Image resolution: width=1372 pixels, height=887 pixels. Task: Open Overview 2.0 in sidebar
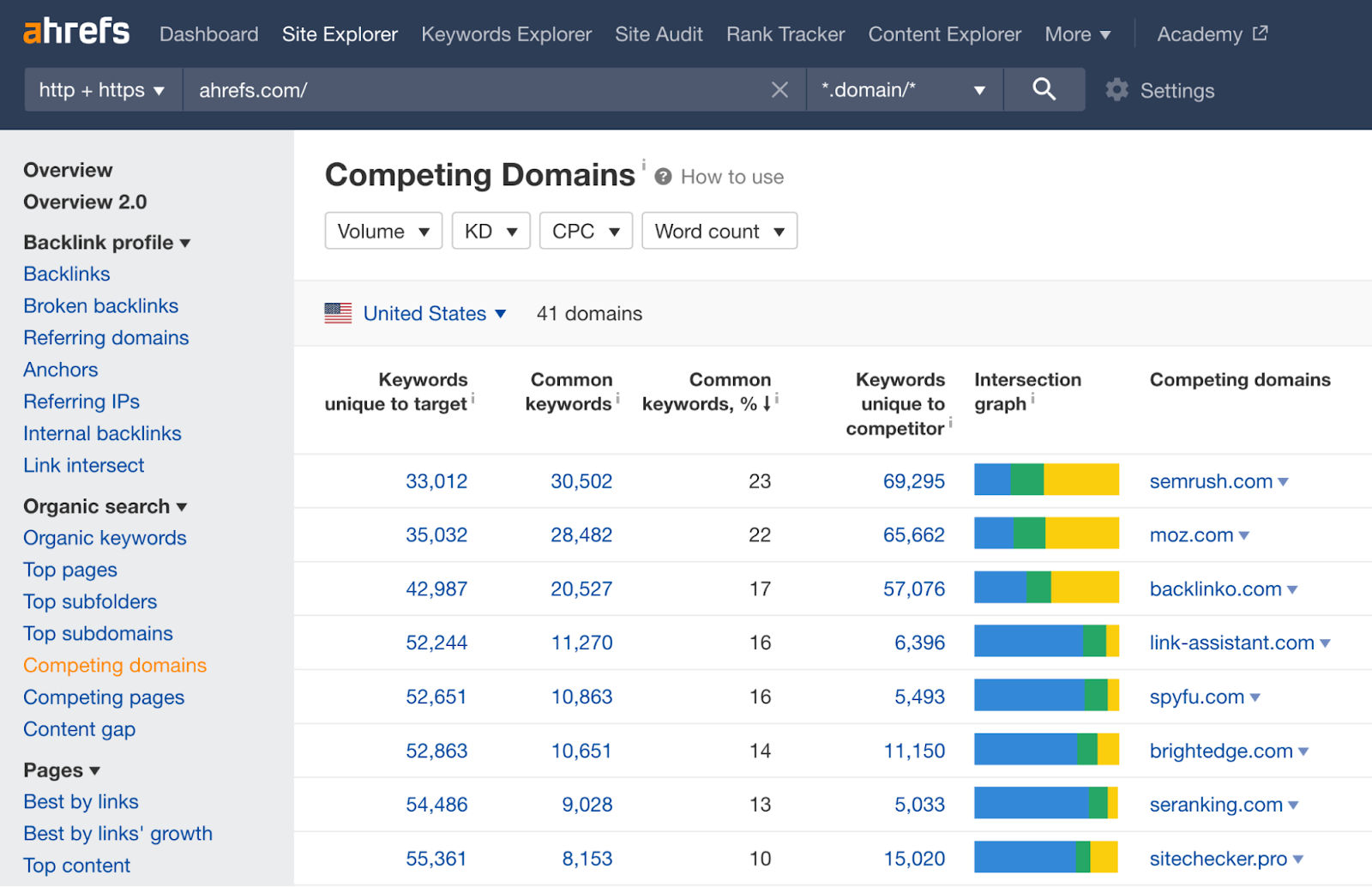click(85, 202)
